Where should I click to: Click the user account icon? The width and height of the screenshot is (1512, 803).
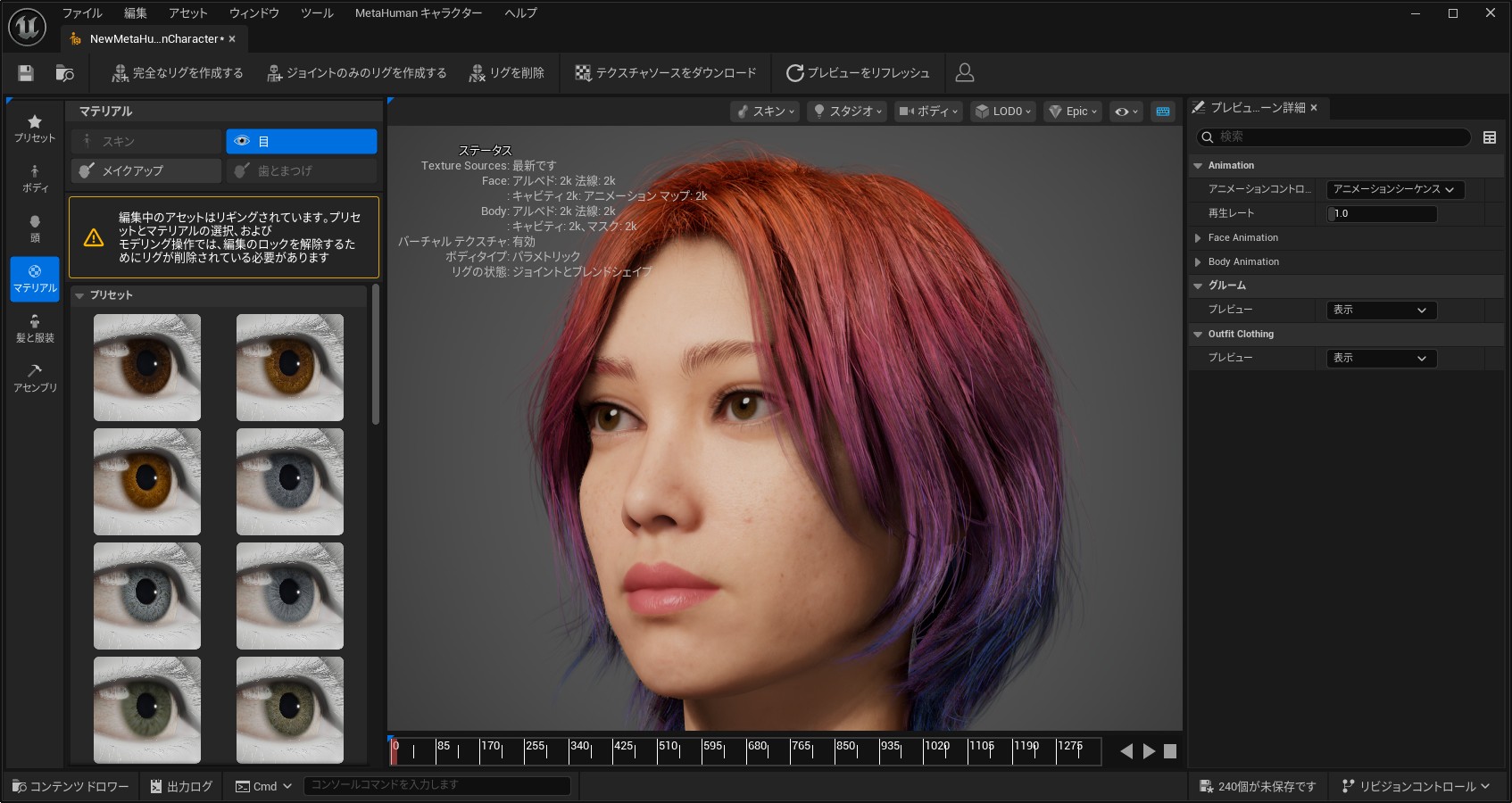964,73
